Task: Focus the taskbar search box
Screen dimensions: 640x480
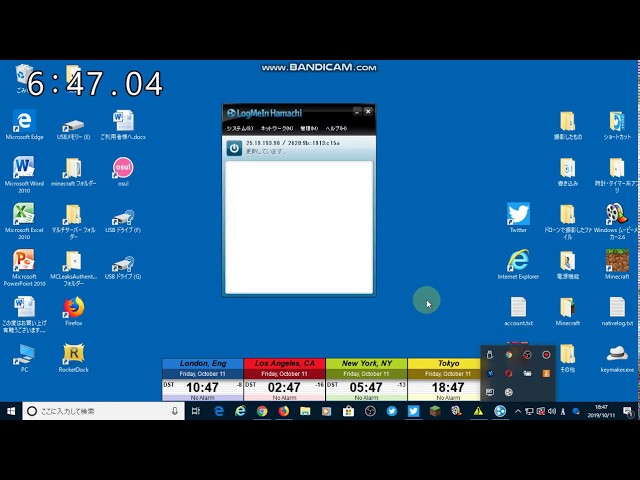Action: [x=103, y=411]
